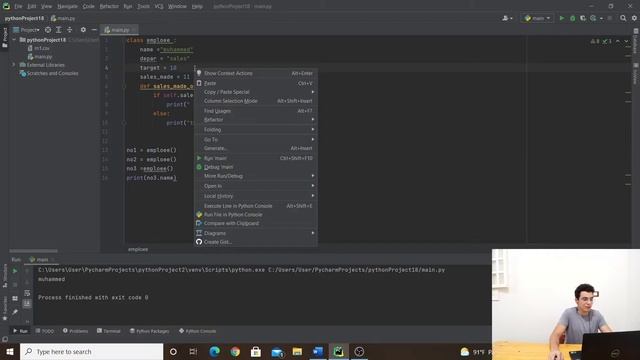This screenshot has height=360, width=640.
Task: Click the PyCharm icon on the taskbar
Action: [x=338, y=351]
